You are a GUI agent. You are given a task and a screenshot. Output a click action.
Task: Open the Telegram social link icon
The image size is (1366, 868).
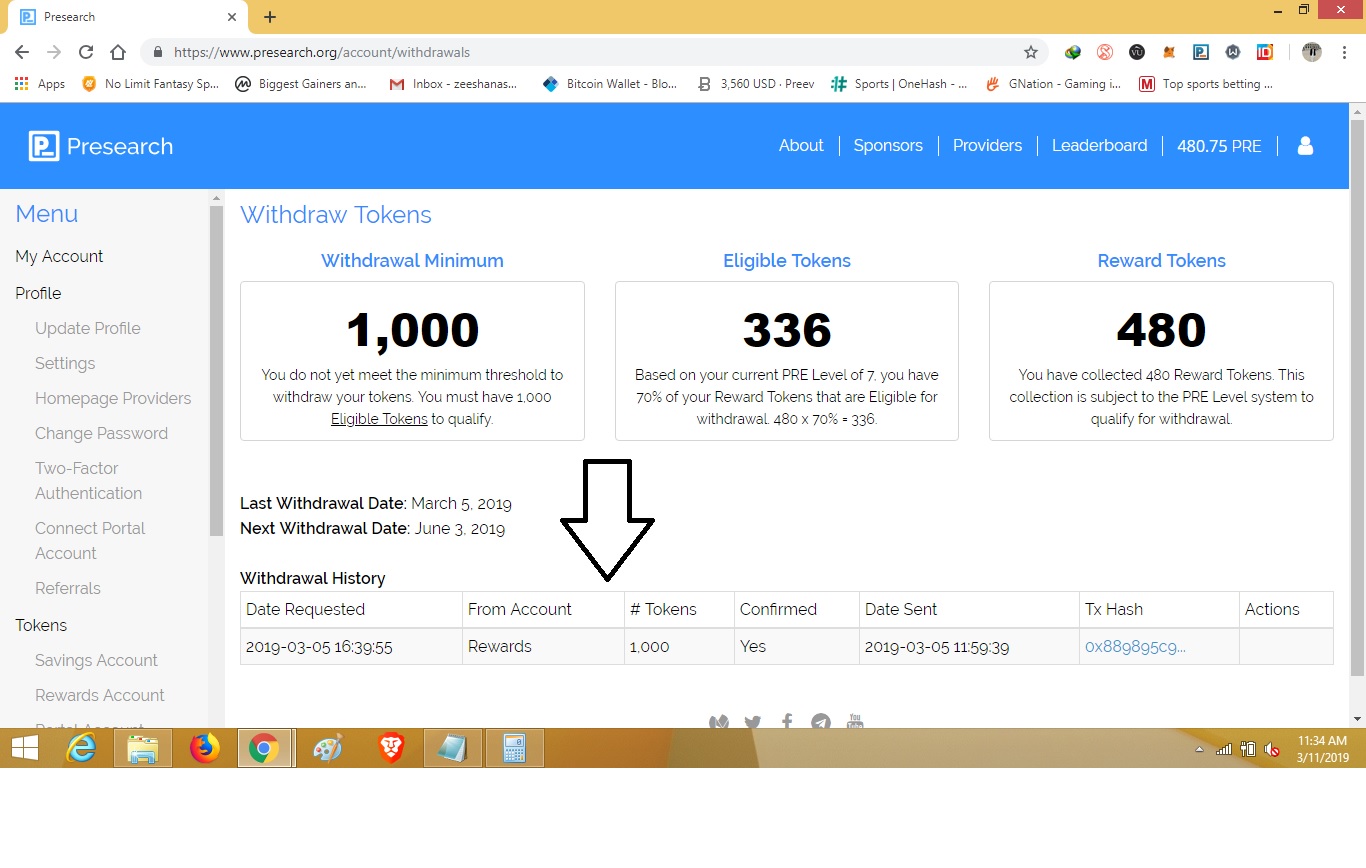click(821, 721)
